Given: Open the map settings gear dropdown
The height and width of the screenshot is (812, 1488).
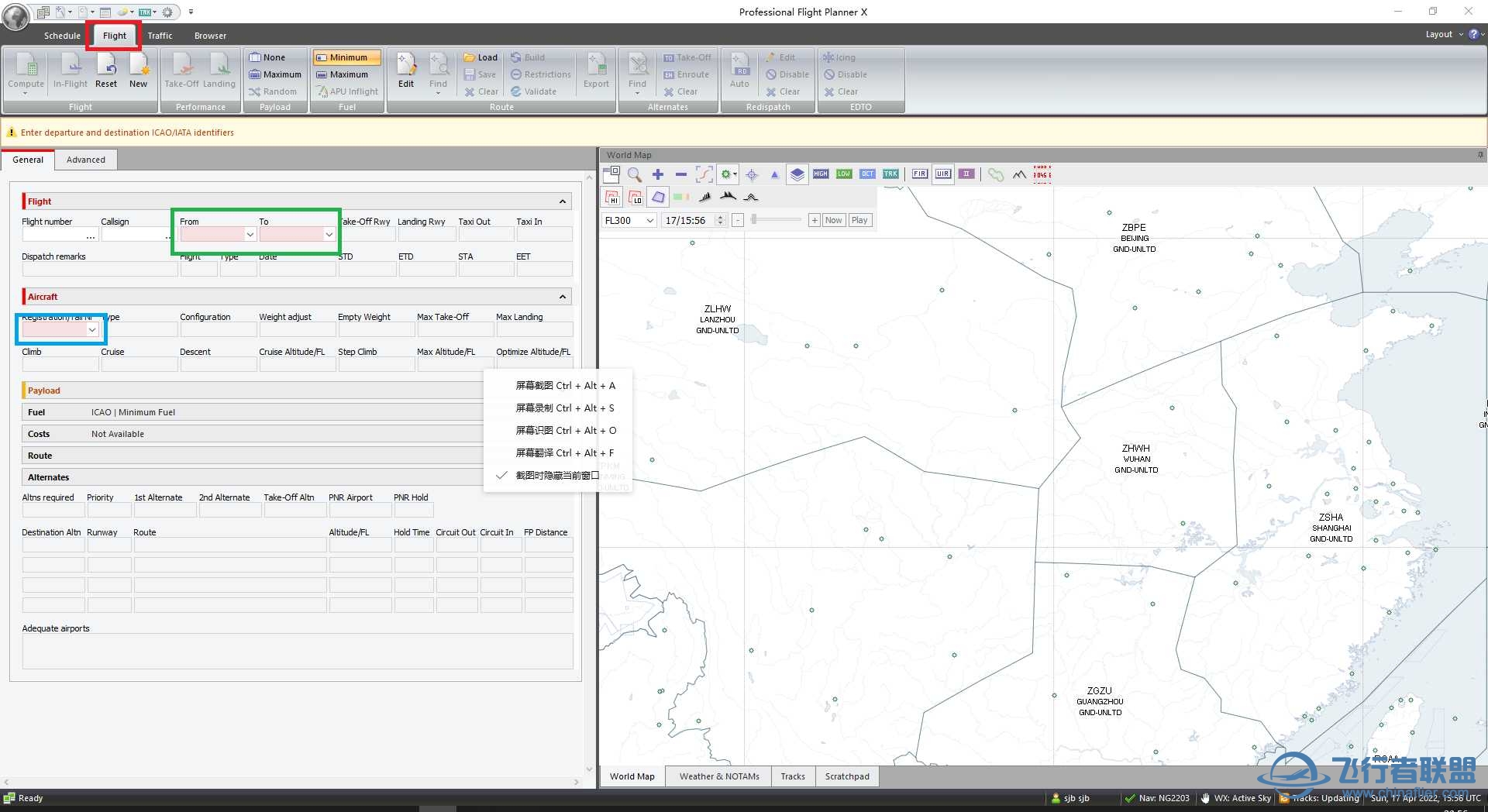Looking at the screenshot, I should point(728,174).
